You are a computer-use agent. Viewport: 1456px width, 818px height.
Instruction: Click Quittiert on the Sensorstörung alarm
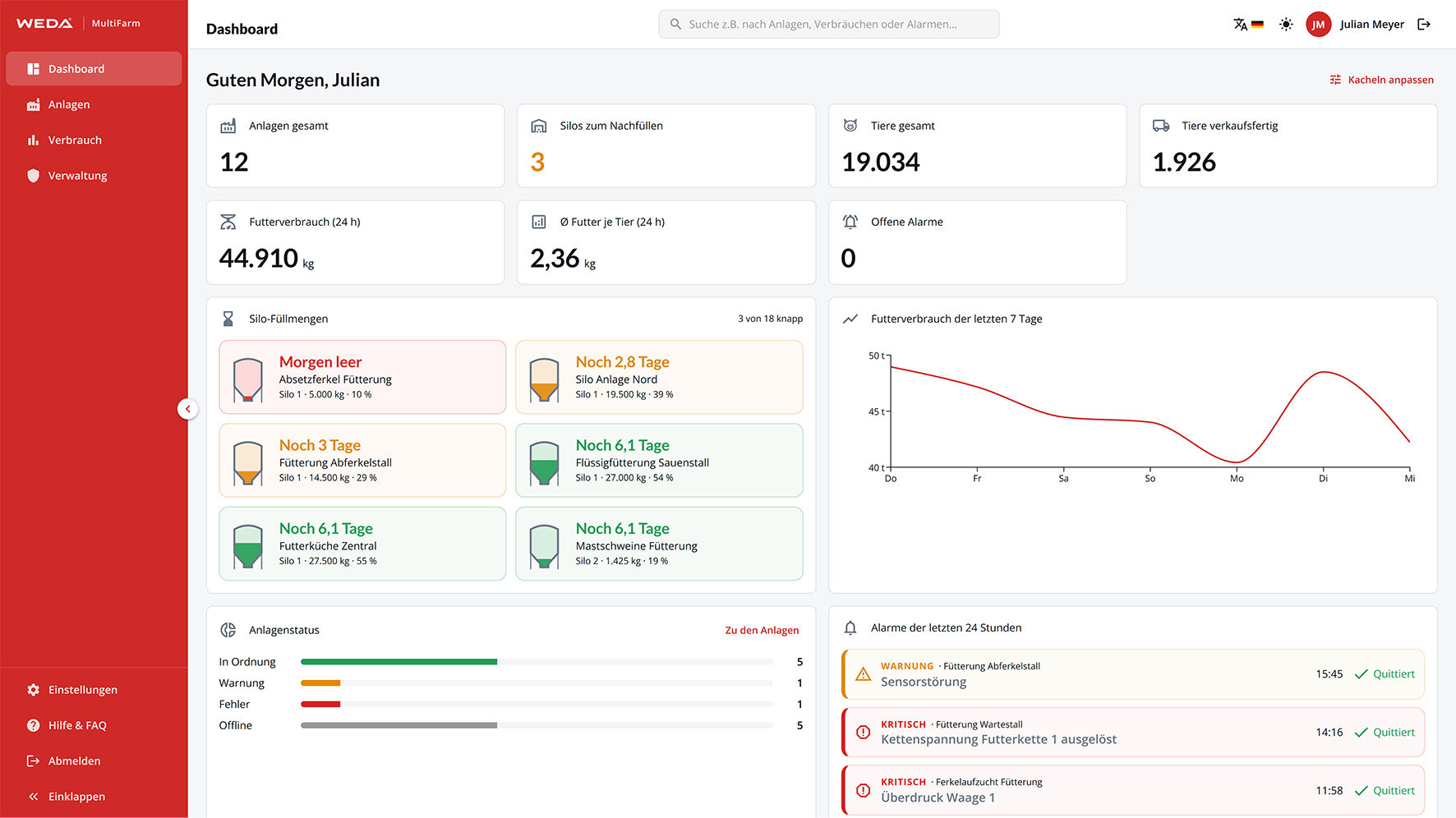coord(1385,674)
